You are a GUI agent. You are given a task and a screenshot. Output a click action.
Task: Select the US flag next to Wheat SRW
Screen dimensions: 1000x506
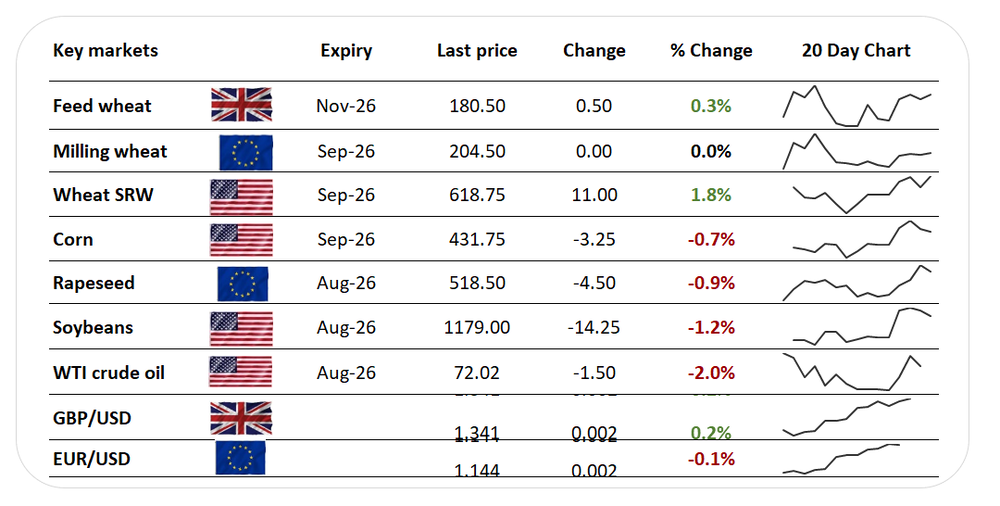(x=241, y=197)
